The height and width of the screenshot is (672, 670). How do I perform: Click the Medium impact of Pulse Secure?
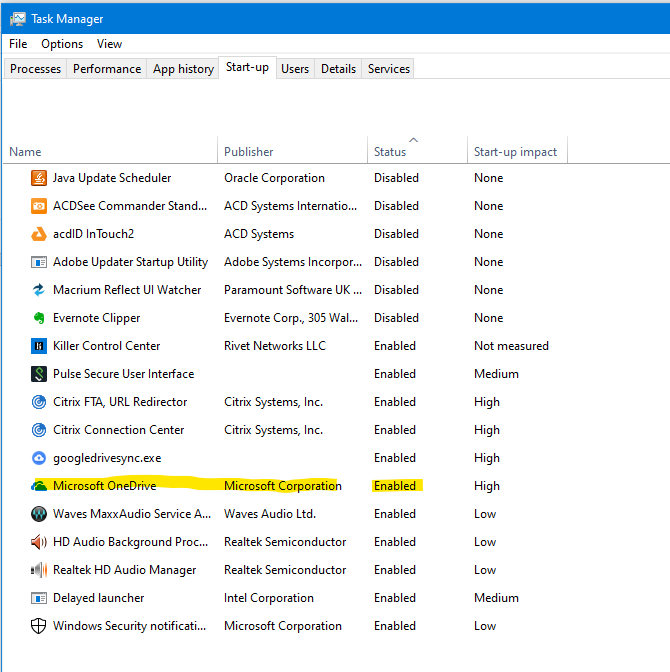[x=496, y=374]
